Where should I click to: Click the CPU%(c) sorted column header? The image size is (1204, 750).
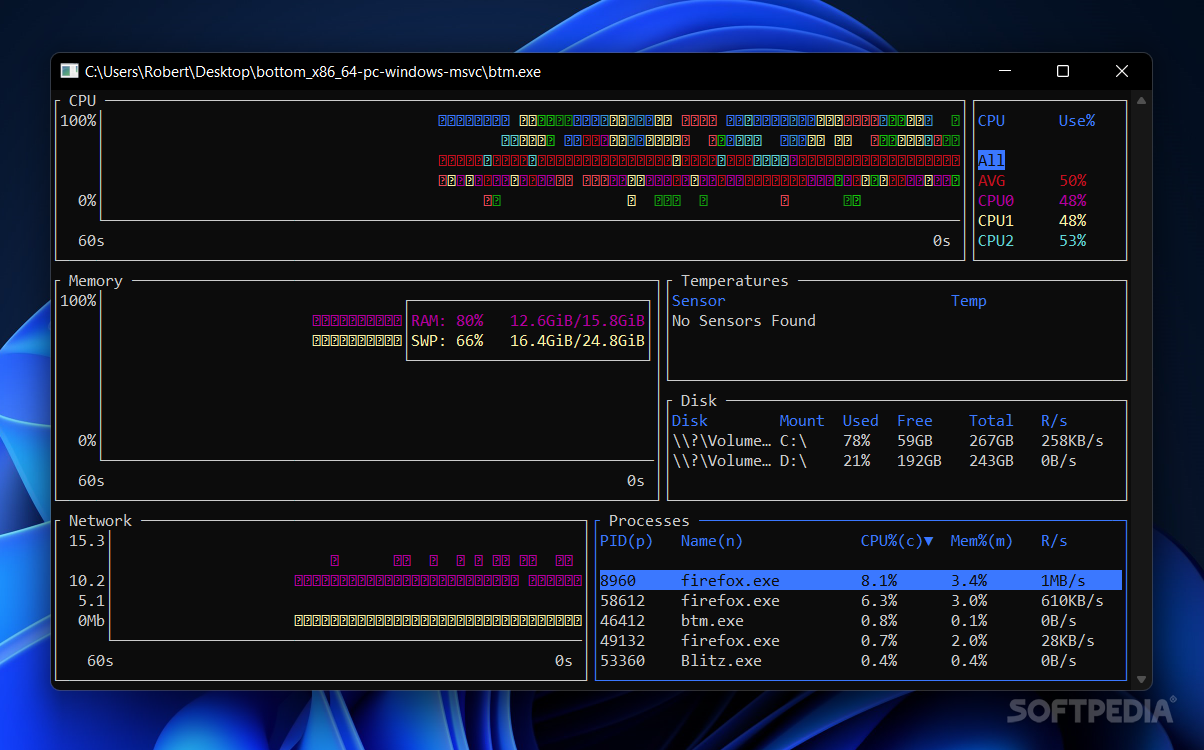[x=897, y=541]
